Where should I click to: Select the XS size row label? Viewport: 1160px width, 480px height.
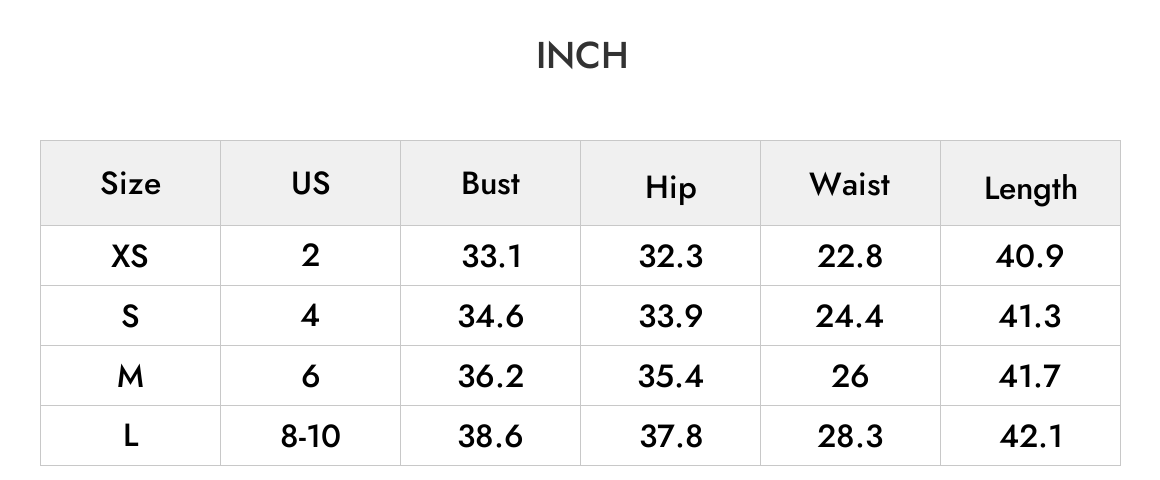(x=130, y=256)
